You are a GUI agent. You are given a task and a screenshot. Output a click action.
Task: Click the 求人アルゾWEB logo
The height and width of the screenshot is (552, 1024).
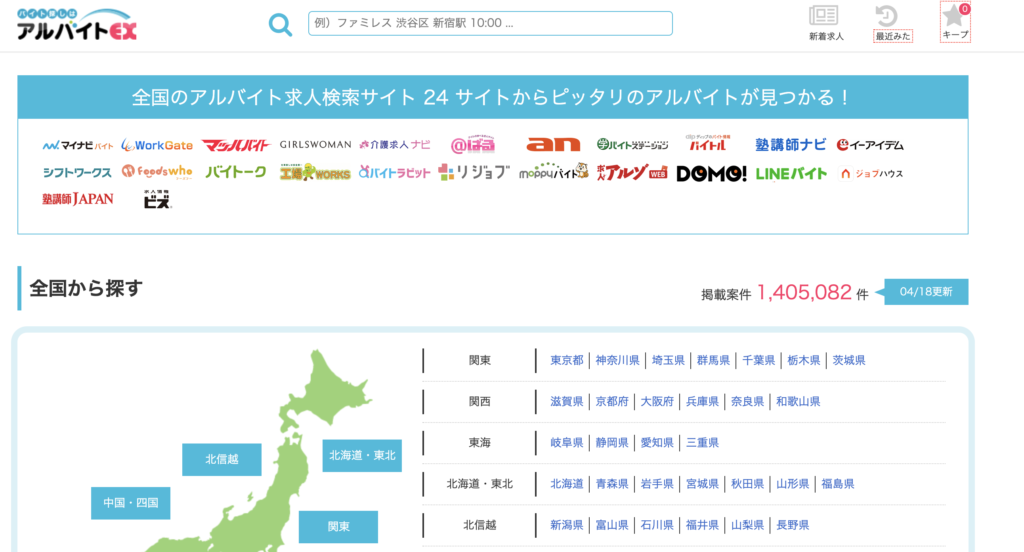632,172
